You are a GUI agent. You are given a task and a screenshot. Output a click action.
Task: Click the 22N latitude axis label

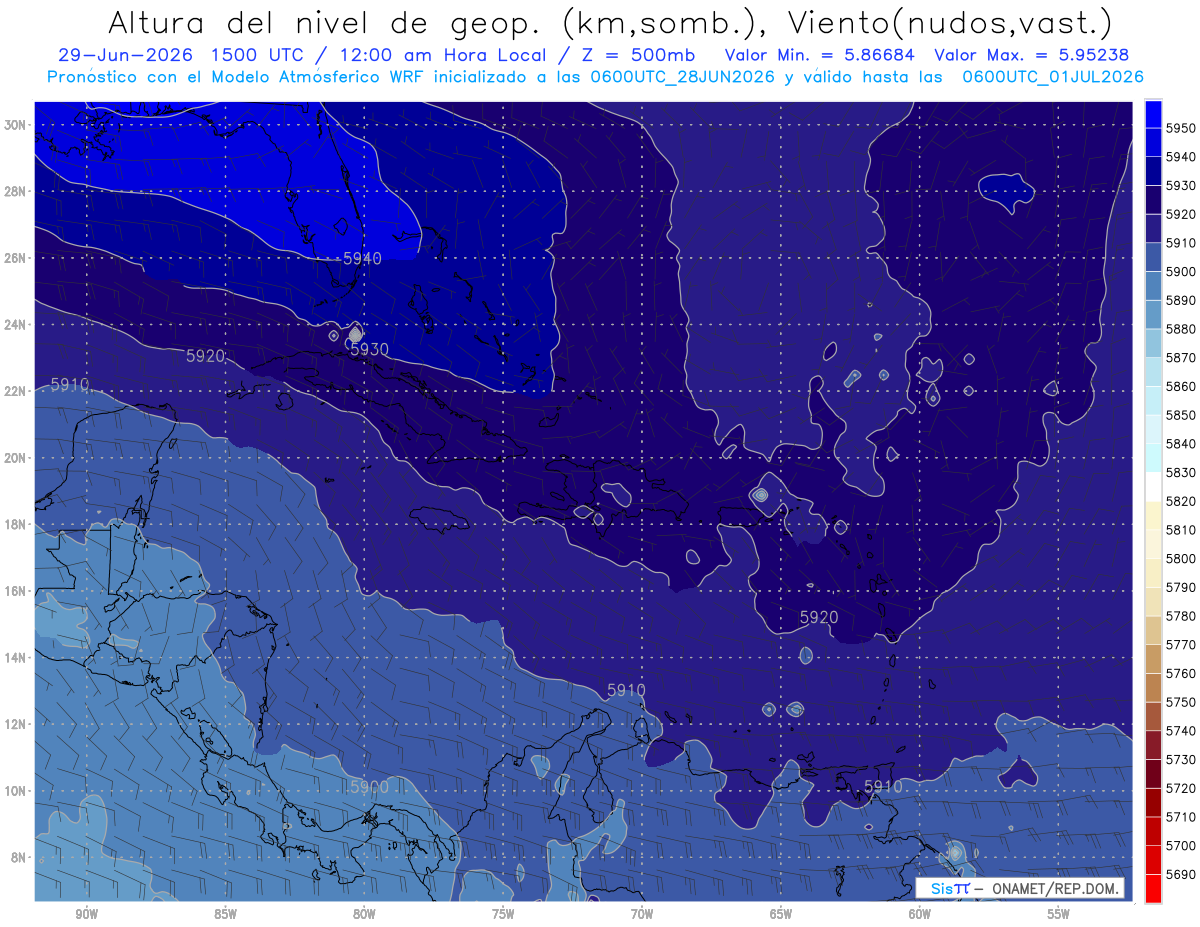(x=15, y=391)
